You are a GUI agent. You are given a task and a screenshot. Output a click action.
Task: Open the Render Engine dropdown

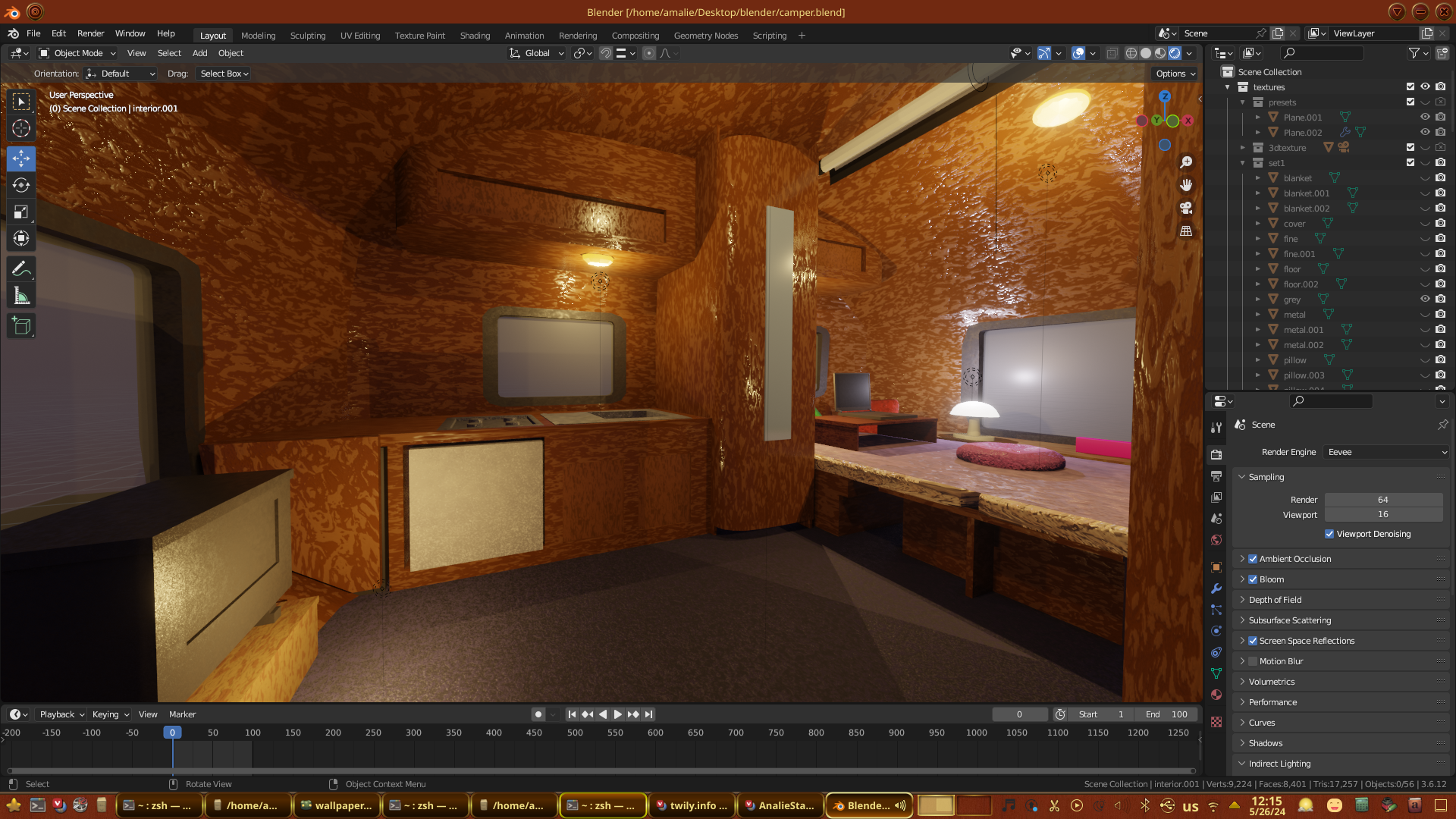(1386, 452)
